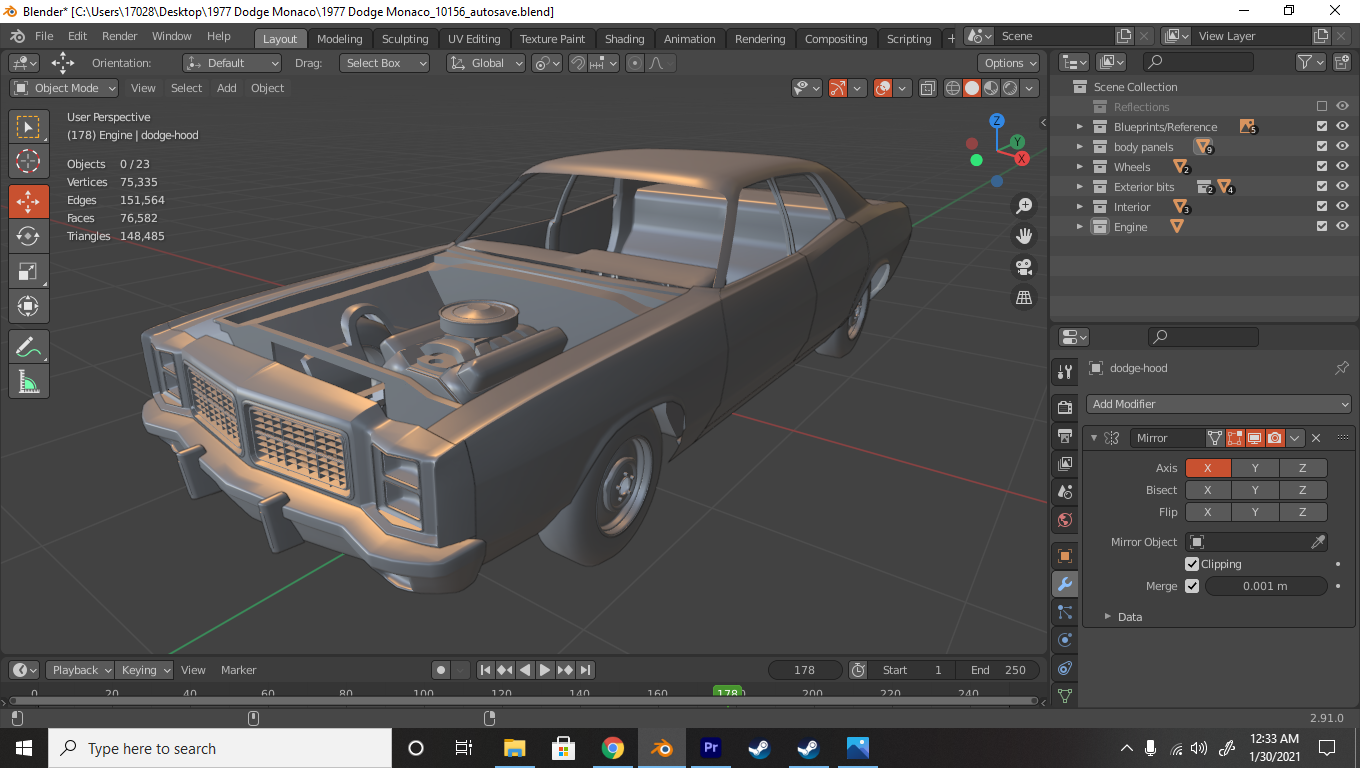Open the Options dropdown
This screenshot has height=768, width=1360.
pyautogui.click(x=1009, y=63)
